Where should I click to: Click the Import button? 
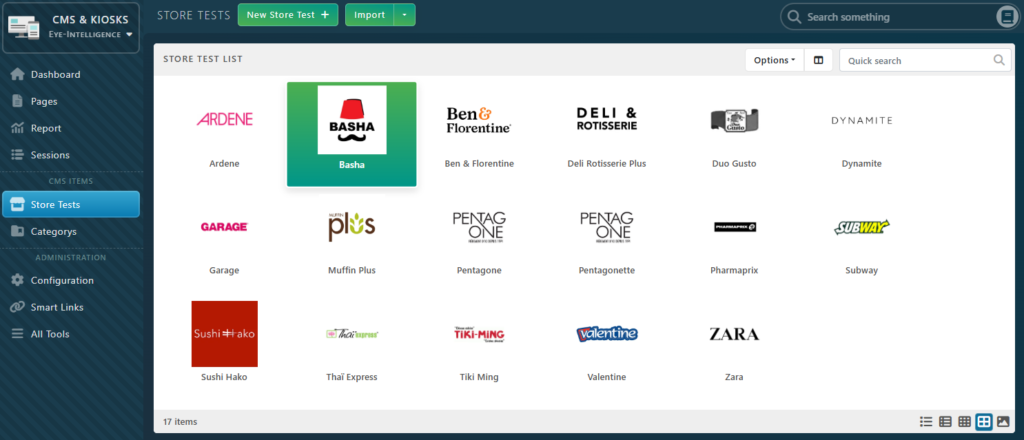pyautogui.click(x=370, y=15)
